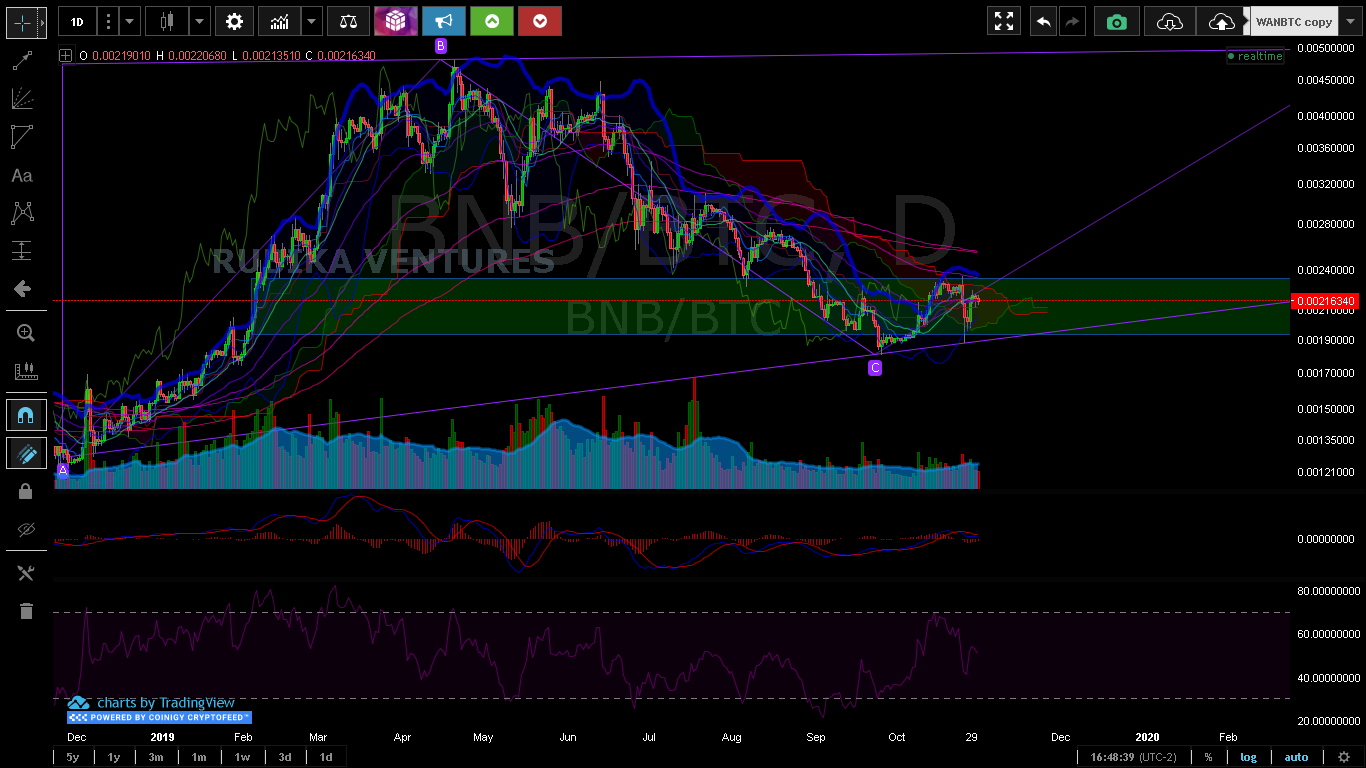Activate the zoom in tool

coord(25,333)
